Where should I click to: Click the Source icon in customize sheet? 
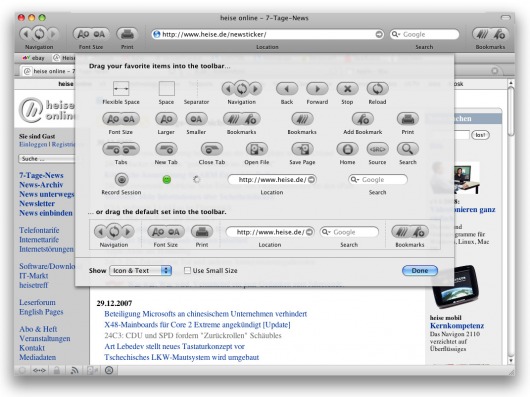(377, 149)
